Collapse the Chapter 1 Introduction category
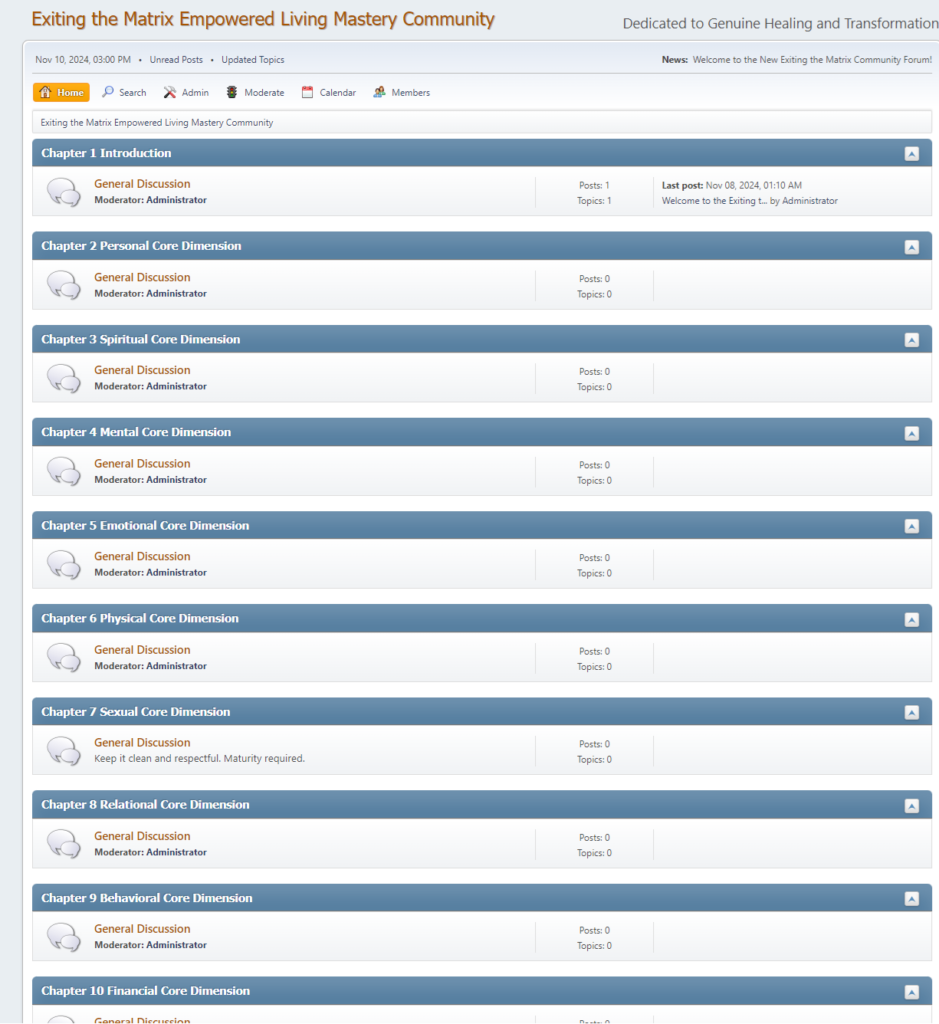Screen dimensions: 939x1024 (x=911, y=154)
